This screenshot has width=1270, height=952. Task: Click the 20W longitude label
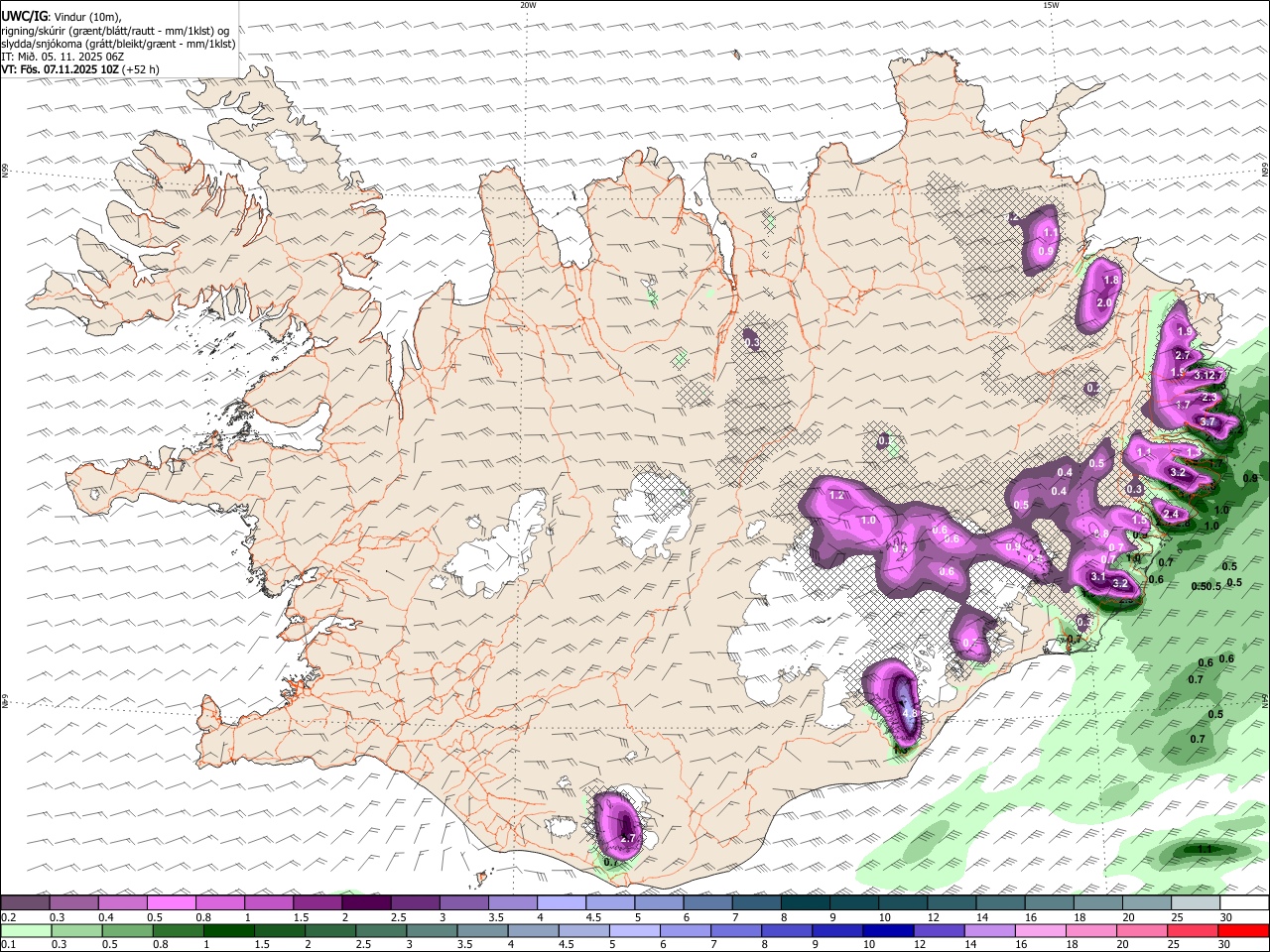[528, 5]
